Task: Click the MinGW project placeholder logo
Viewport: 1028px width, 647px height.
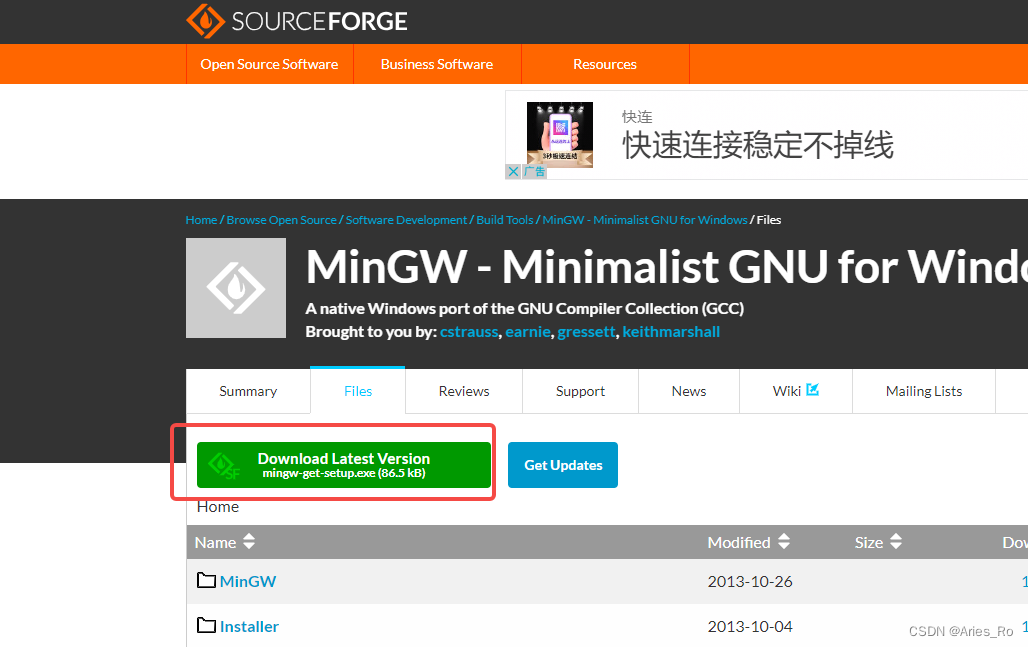Action: pos(236,288)
